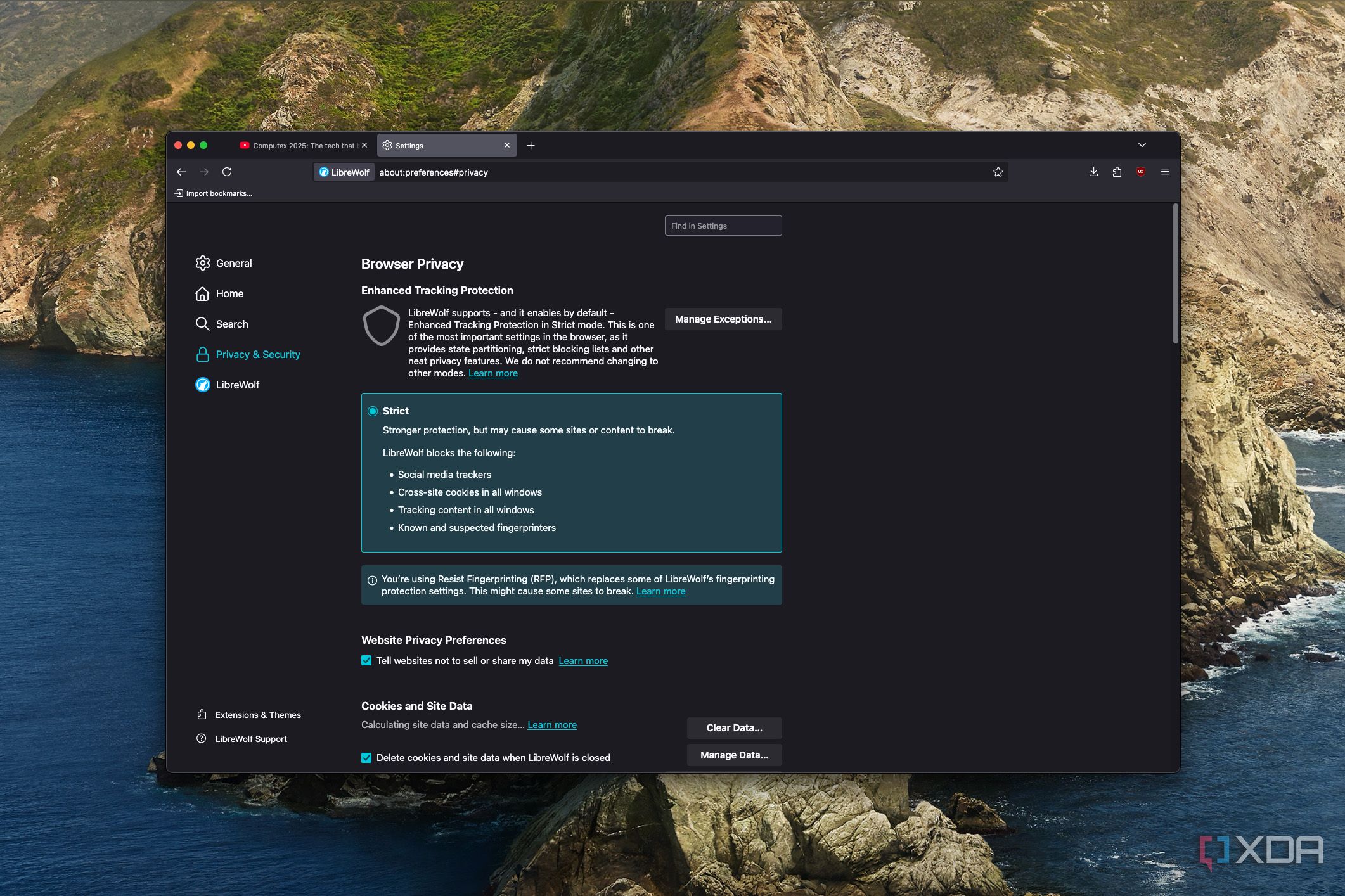Expand the list all tabs chevron
Screen dimensions: 1345x896
[1142, 146]
